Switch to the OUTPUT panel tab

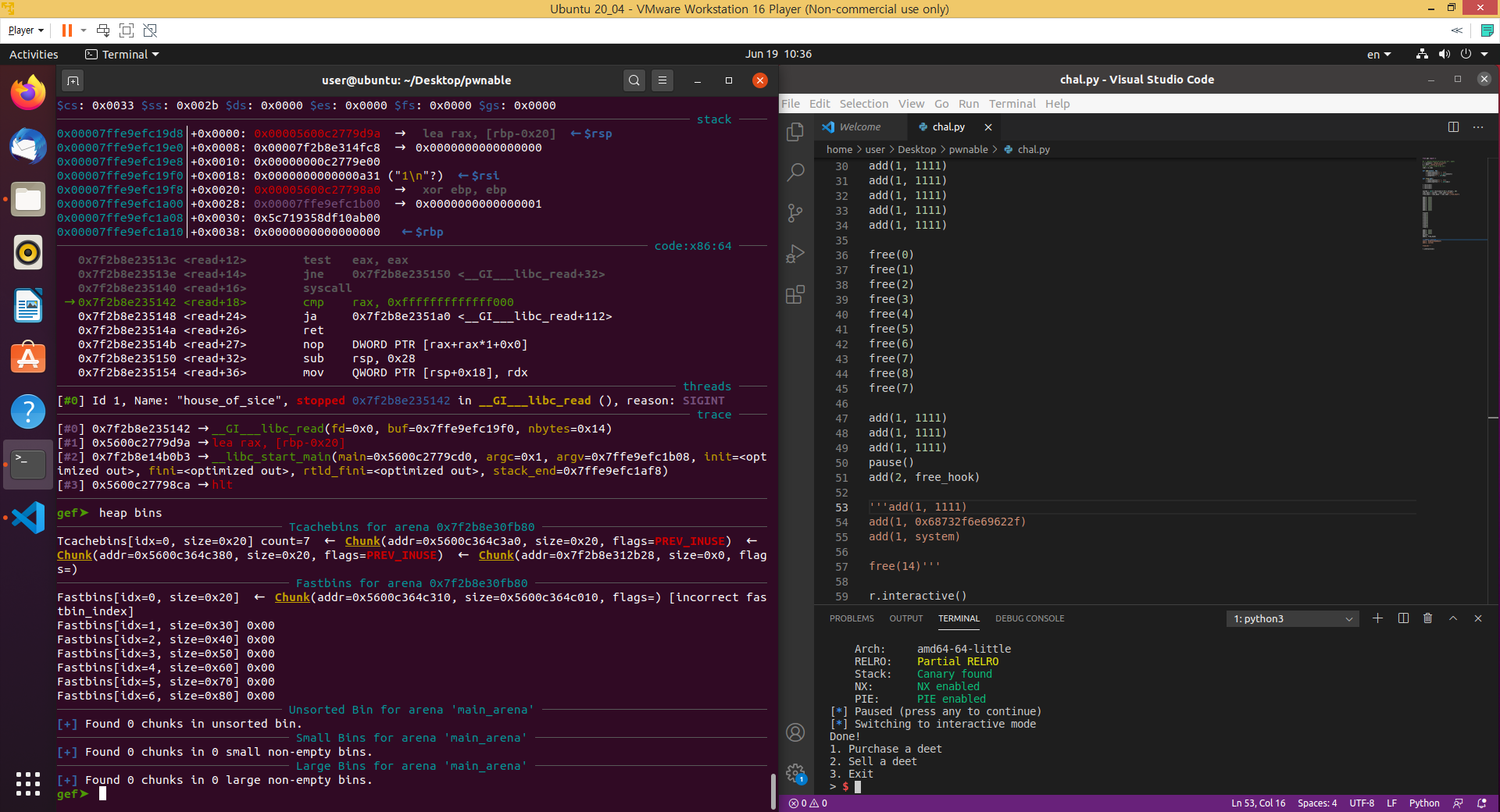[906, 618]
